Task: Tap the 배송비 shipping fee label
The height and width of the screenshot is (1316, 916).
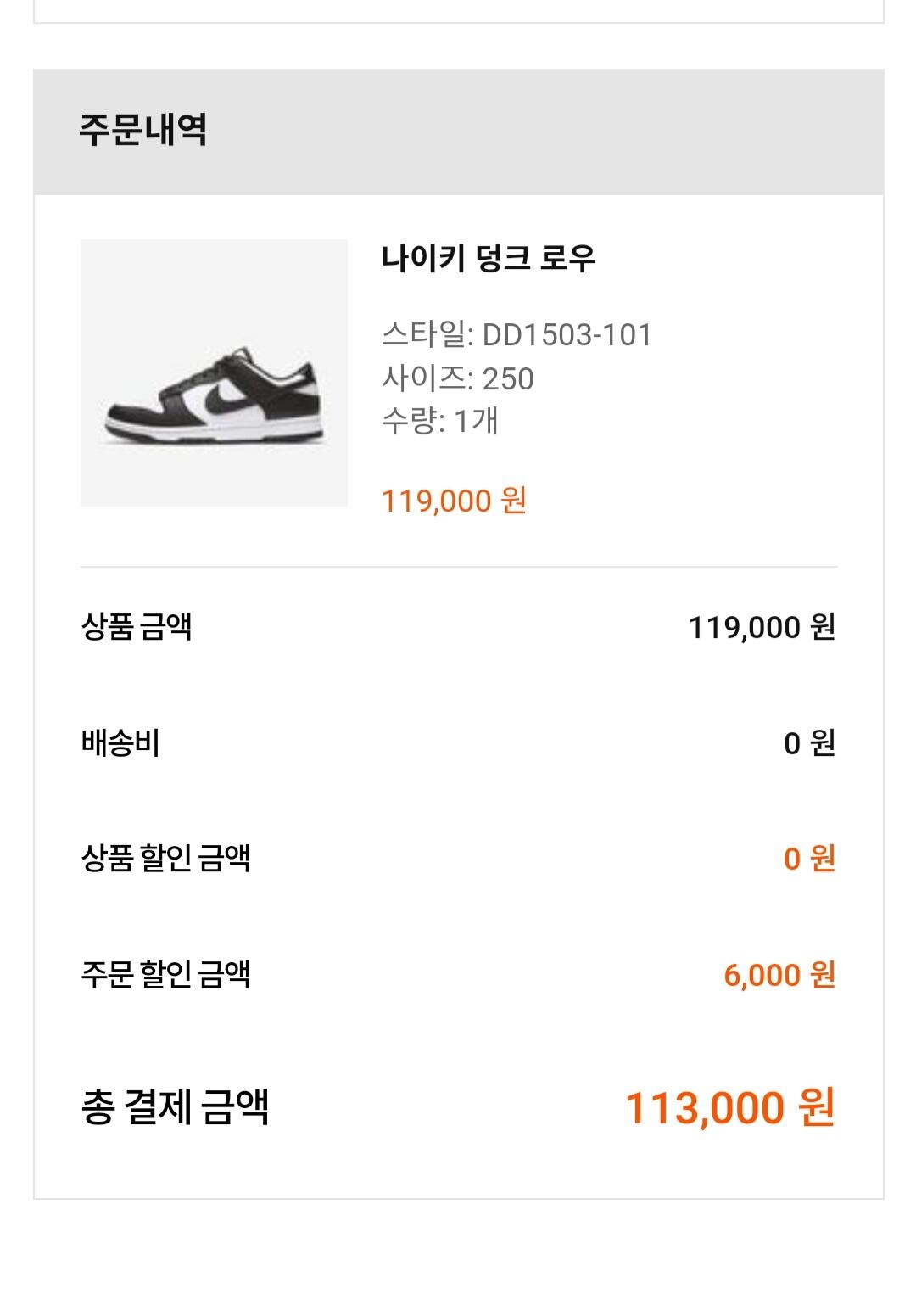Action: (120, 743)
